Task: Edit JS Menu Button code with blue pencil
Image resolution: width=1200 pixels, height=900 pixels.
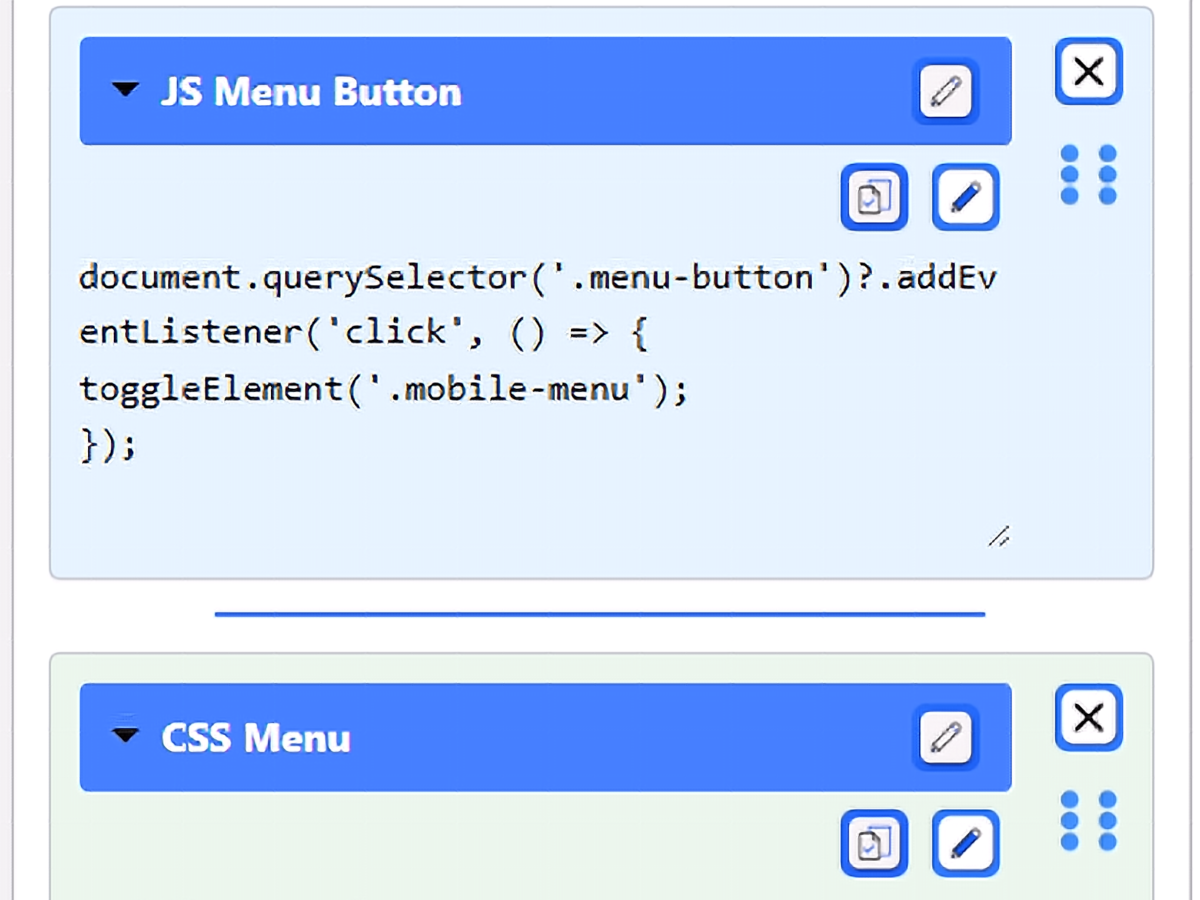Action: click(x=966, y=197)
